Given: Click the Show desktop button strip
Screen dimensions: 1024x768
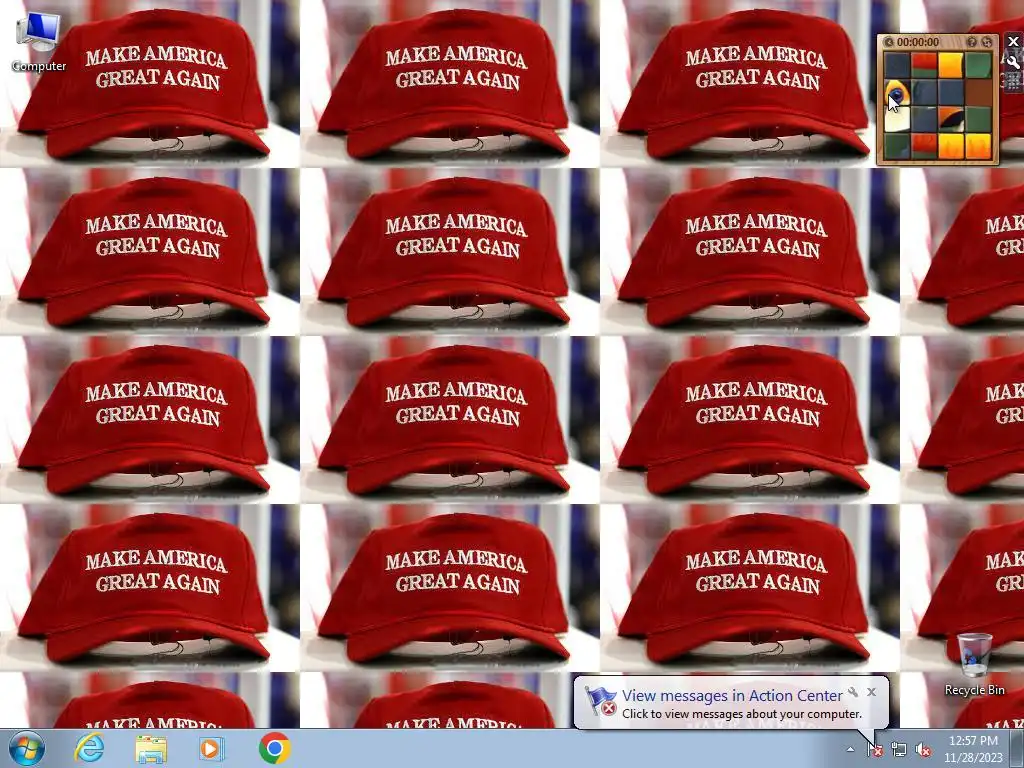Looking at the screenshot, I should (1017, 748).
